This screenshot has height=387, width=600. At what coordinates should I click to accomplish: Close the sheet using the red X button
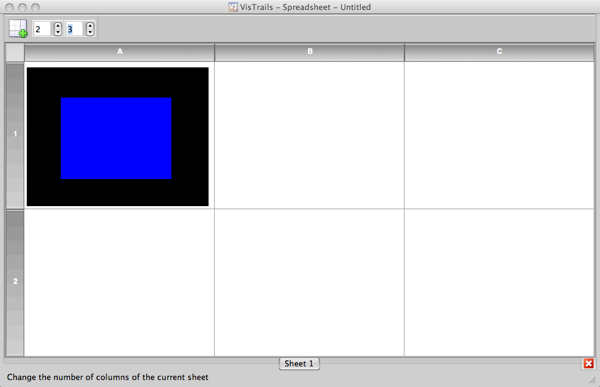coord(589,363)
